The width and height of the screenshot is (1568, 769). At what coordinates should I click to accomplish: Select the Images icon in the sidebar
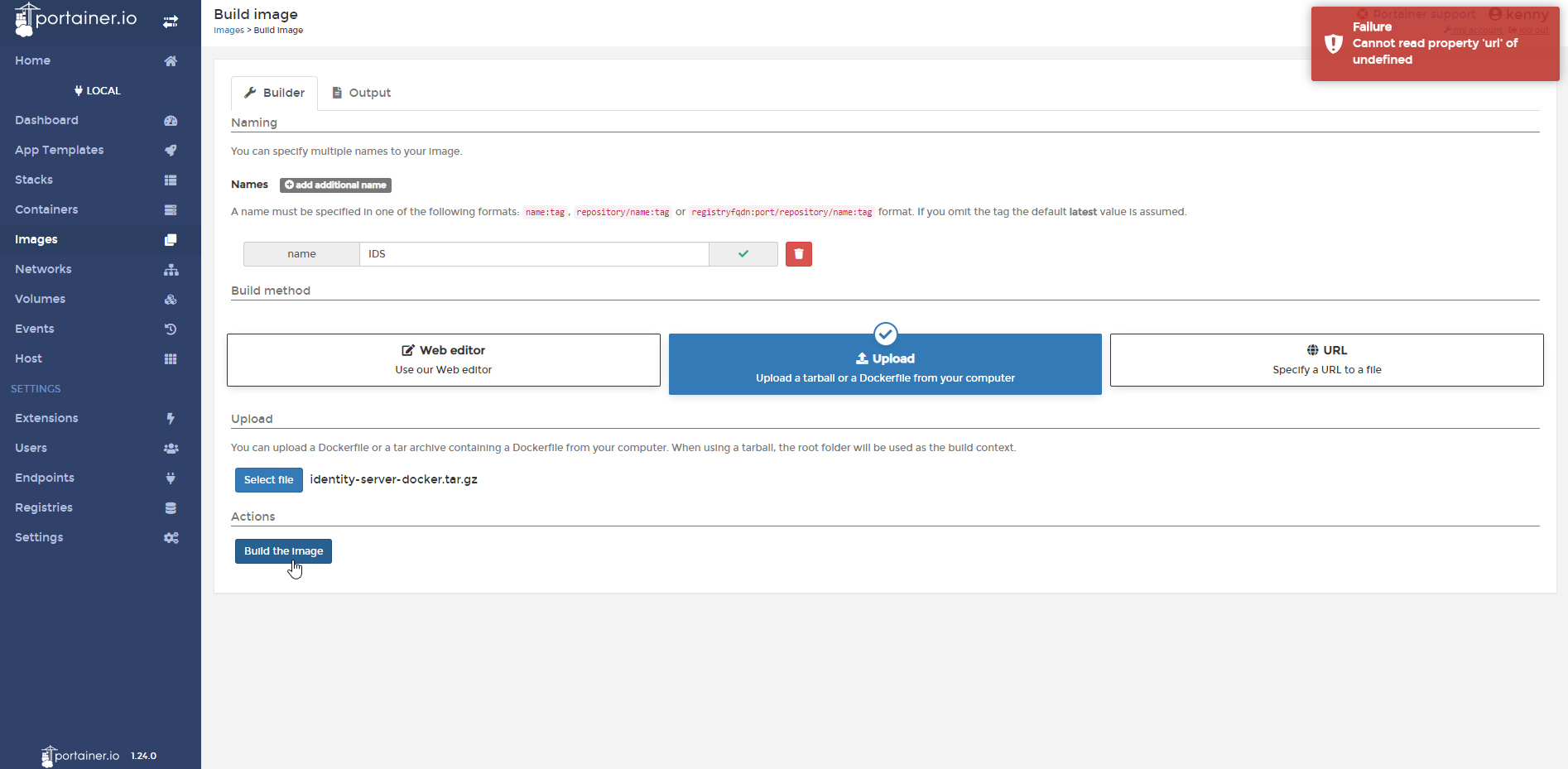click(171, 239)
